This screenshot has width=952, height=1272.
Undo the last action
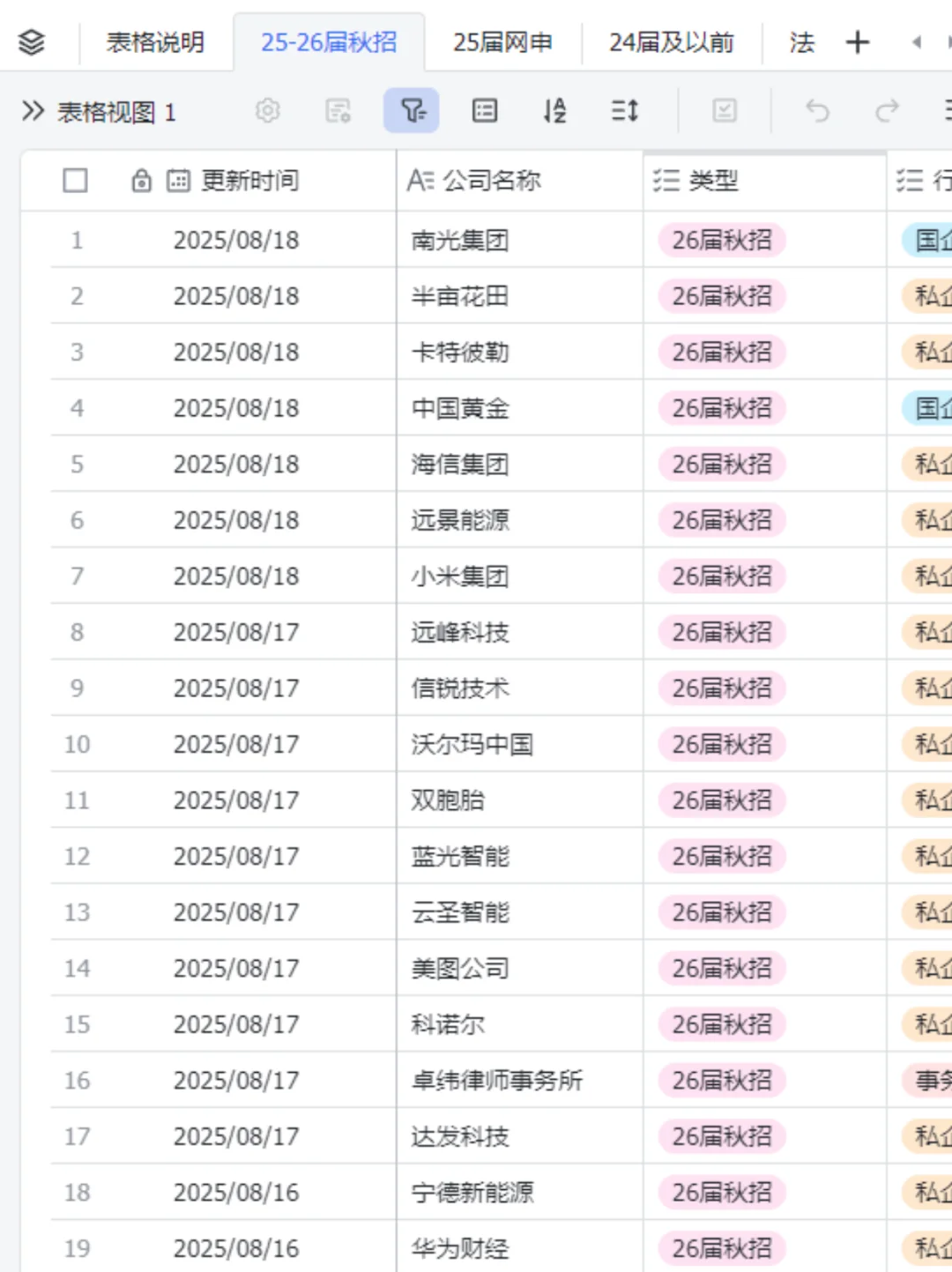pos(818,111)
